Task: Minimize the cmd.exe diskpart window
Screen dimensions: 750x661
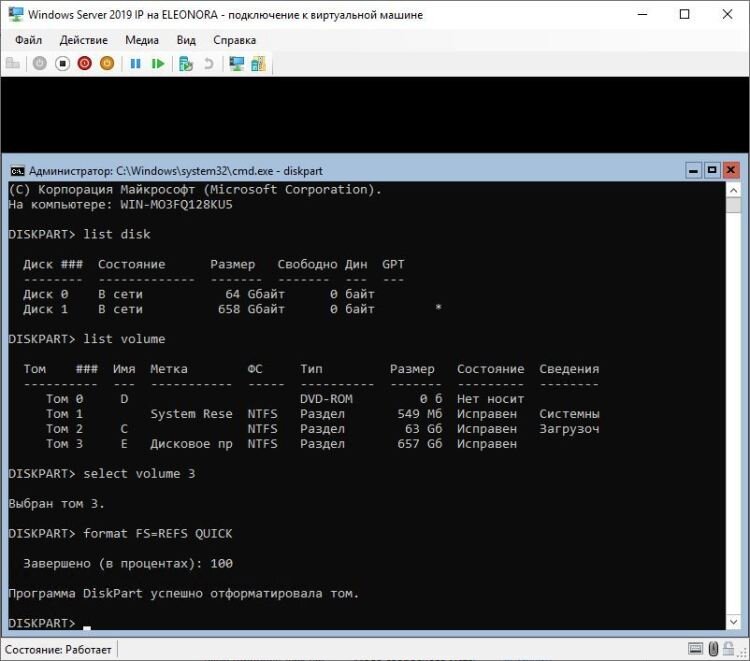Action: tap(693, 170)
